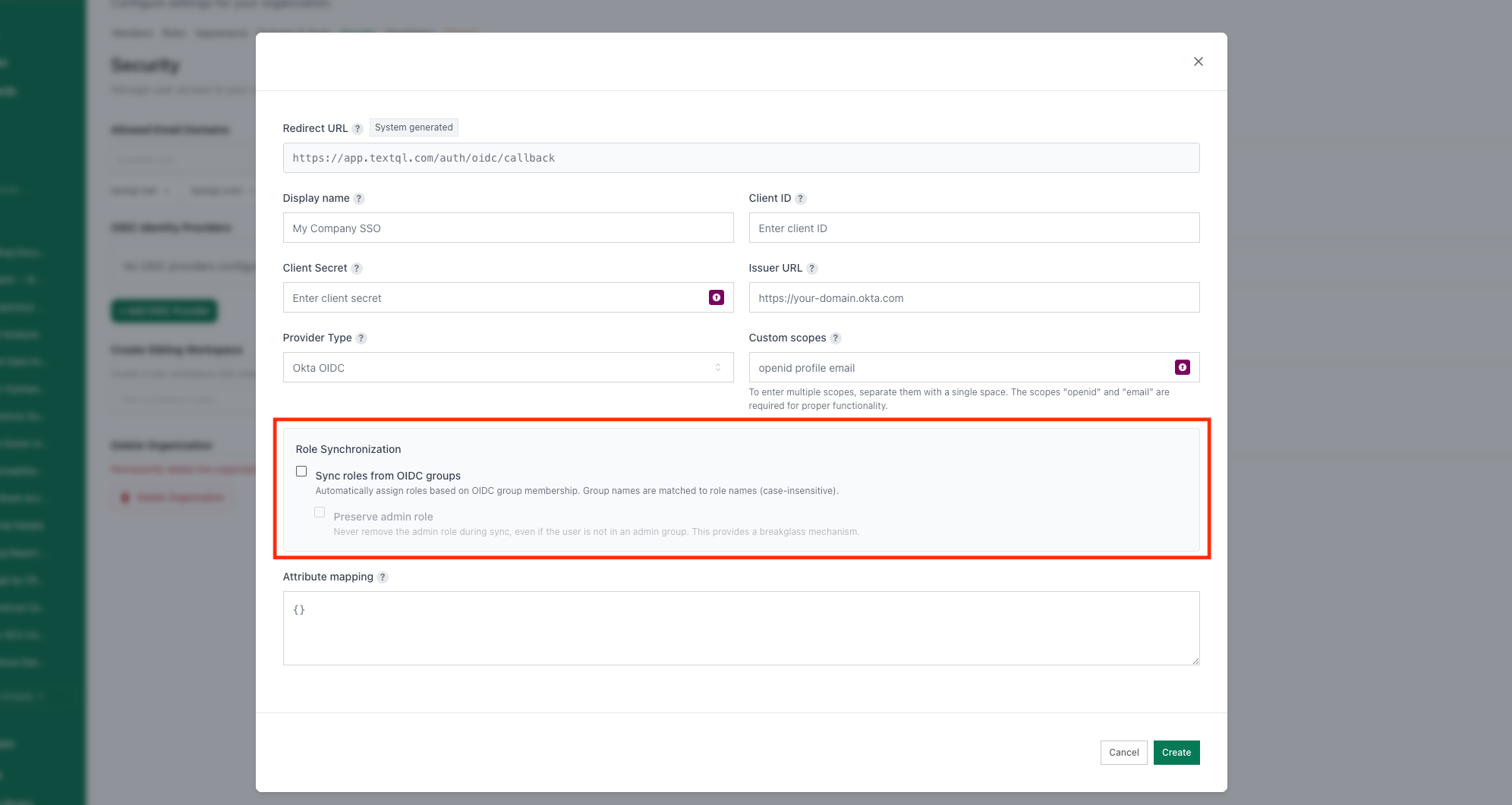Screen dimensions: 1512x805
Task: Click password manager icon in Custom scopes field
Action: tap(1182, 367)
